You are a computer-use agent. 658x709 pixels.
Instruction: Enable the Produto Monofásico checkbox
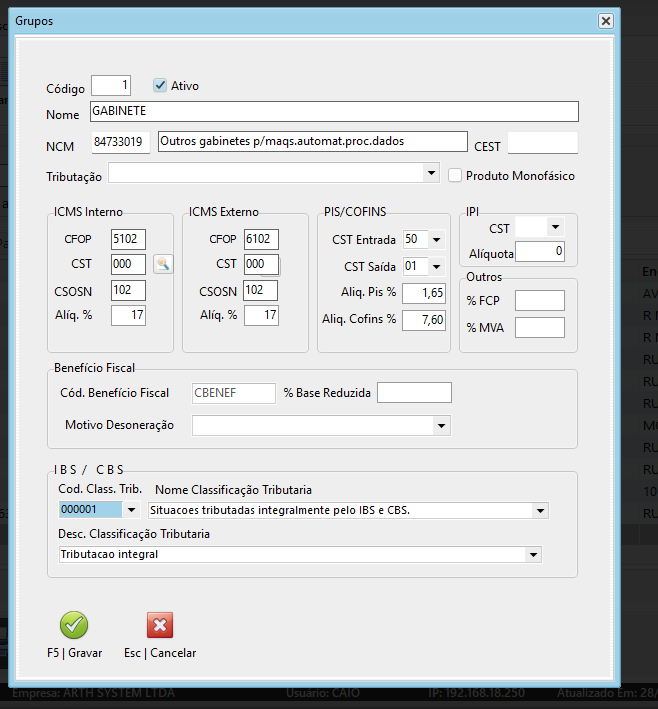click(455, 175)
